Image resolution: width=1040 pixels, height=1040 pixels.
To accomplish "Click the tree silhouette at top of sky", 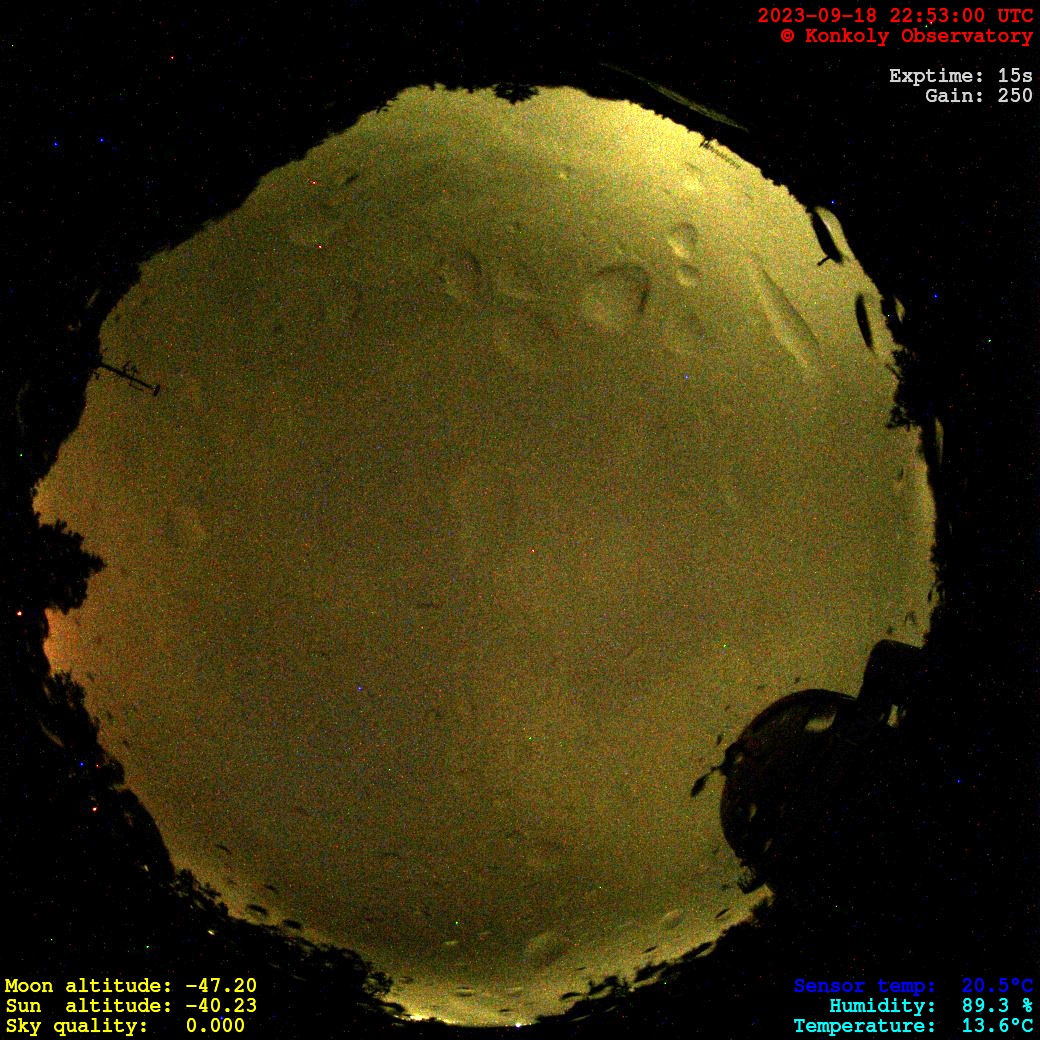I will [x=516, y=93].
